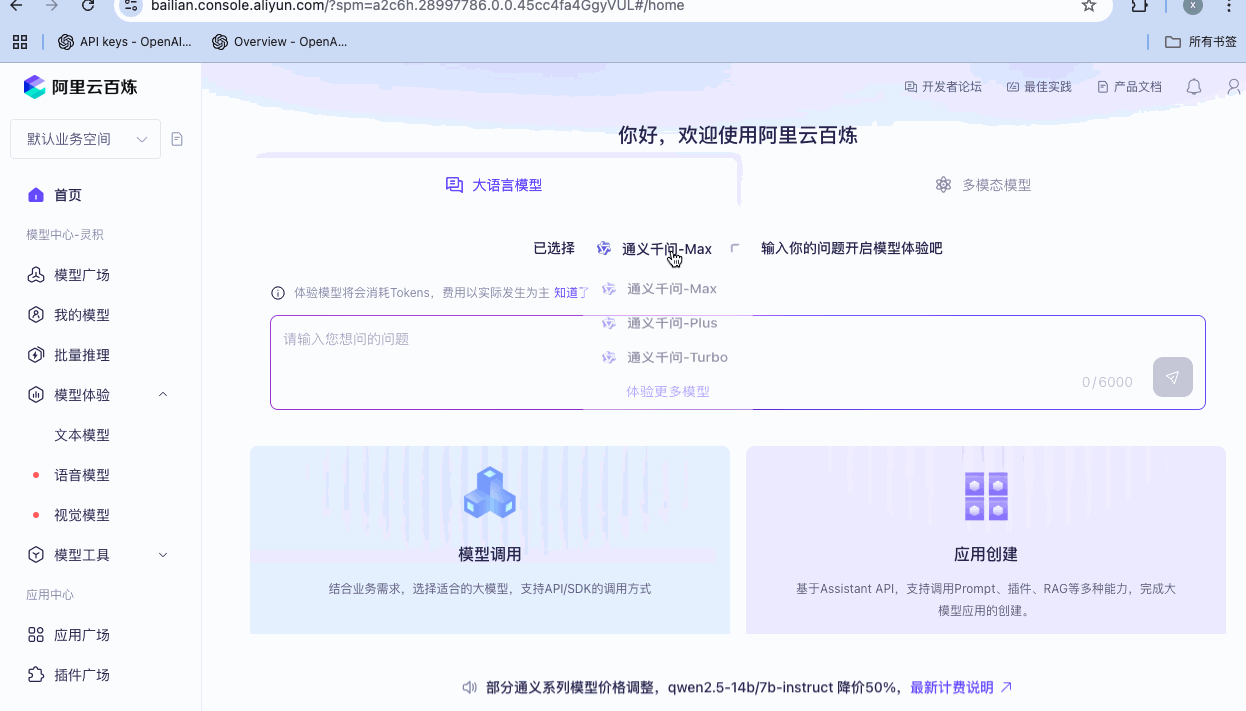Select 文本模型 under 模型体验
The image size is (1246, 711).
[x=82, y=435]
